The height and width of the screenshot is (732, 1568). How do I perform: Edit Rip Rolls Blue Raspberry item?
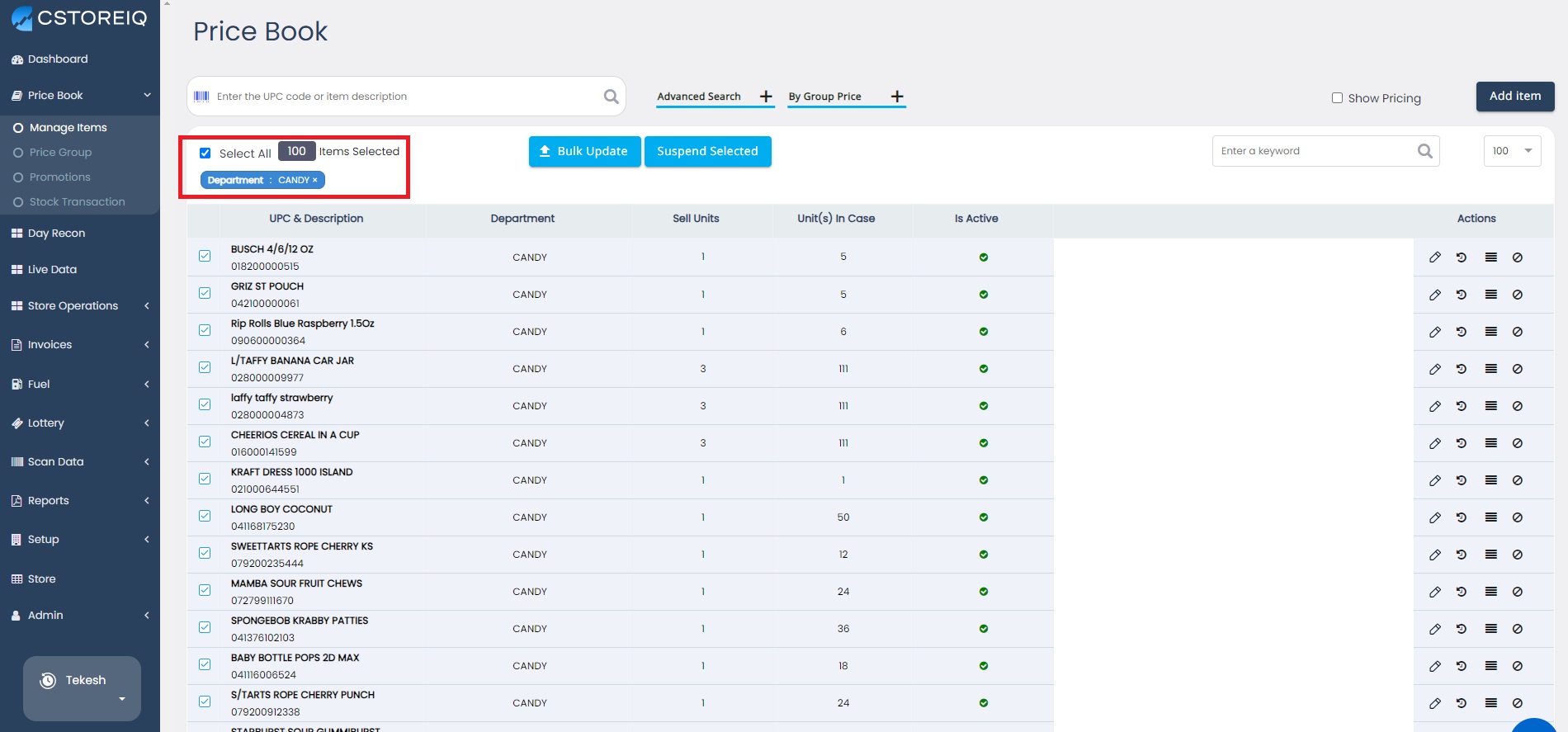click(x=1435, y=332)
